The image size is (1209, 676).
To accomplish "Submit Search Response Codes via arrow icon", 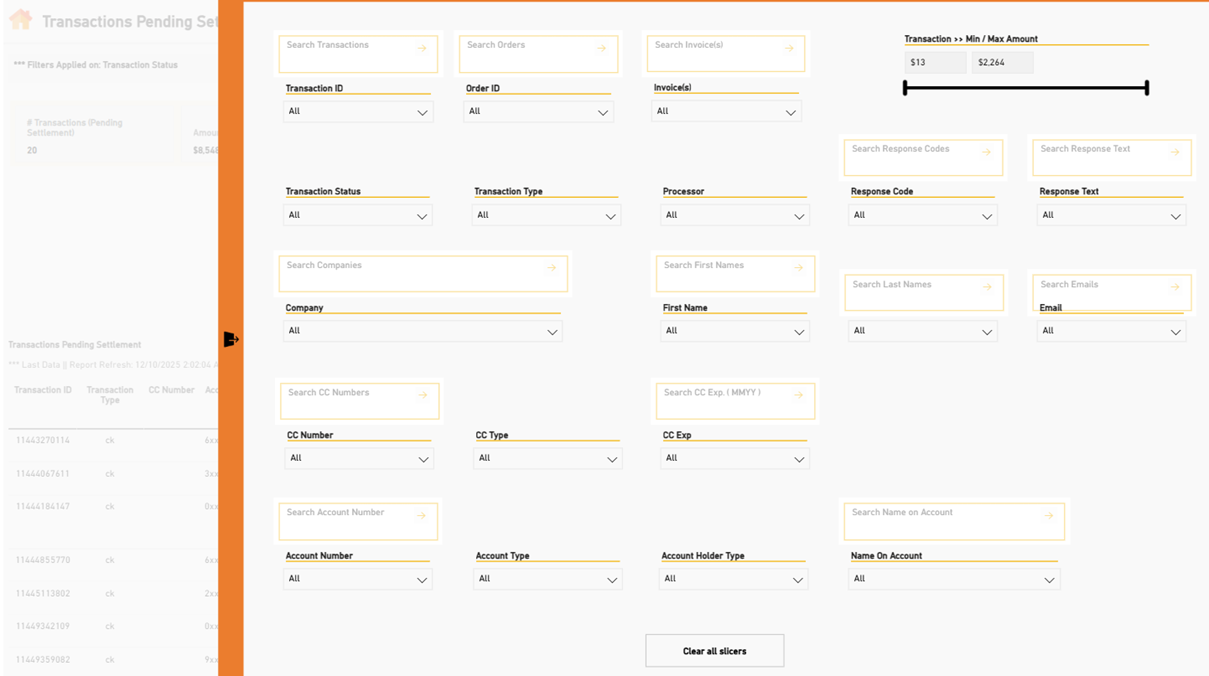I will tap(986, 152).
